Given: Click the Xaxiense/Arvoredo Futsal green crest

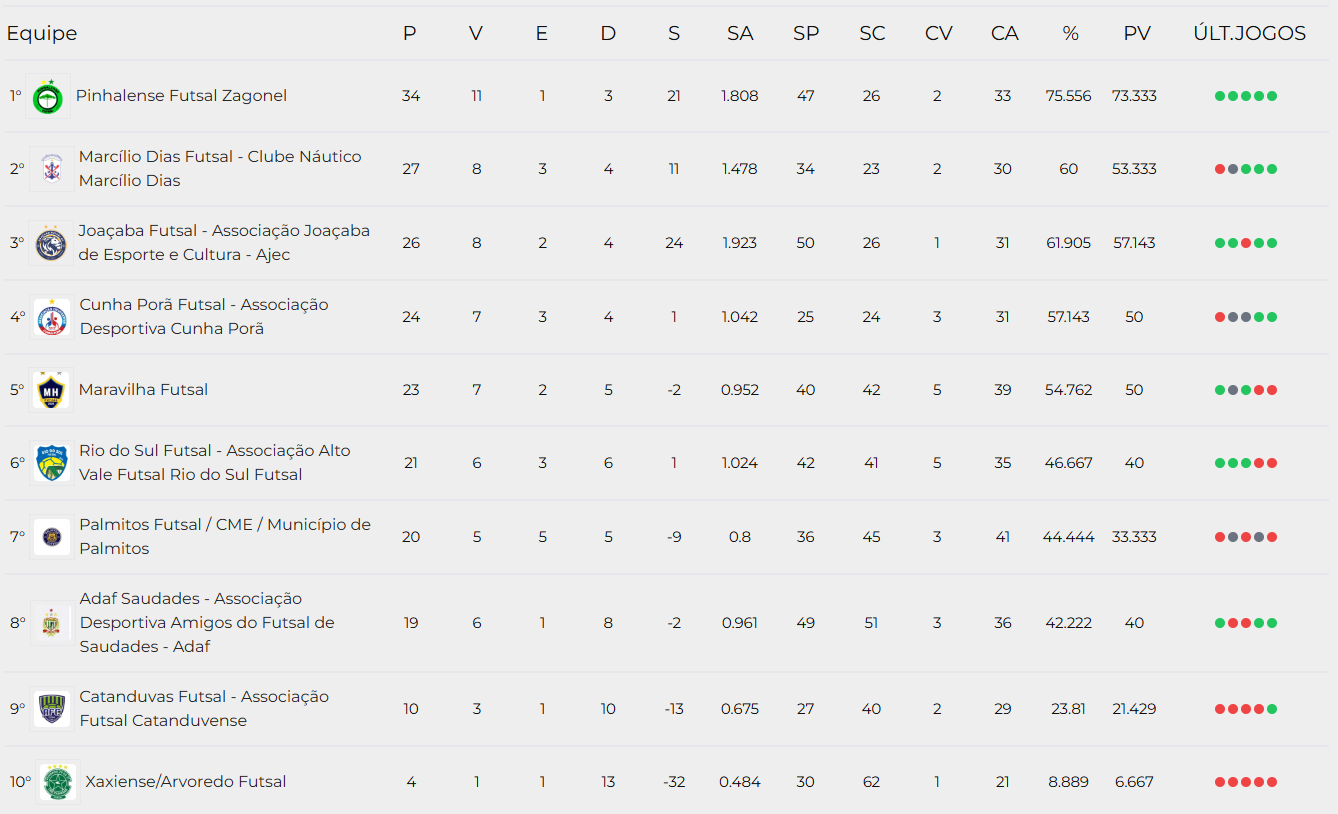Looking at the screenshot, I should coord(57,782).
